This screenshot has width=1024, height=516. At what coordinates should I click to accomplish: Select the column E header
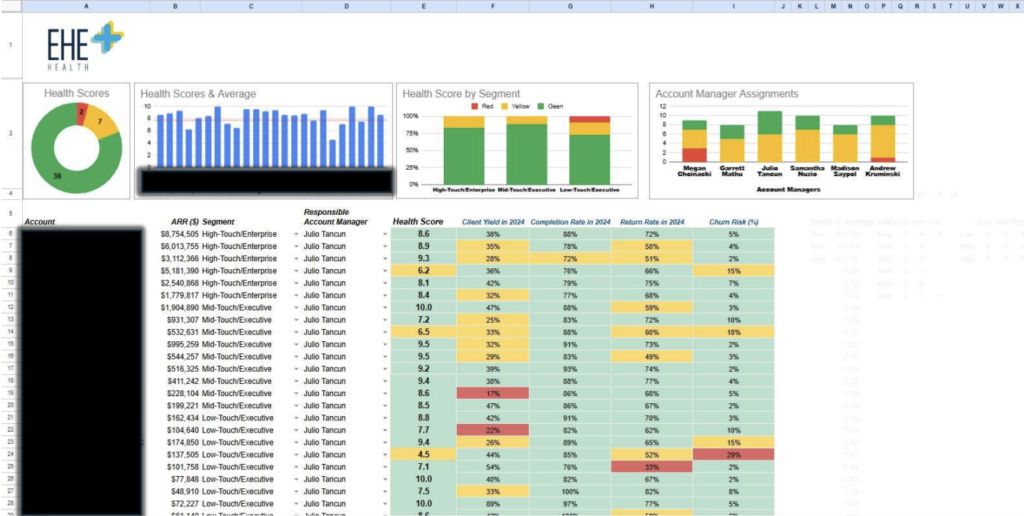tap(424, 7)
